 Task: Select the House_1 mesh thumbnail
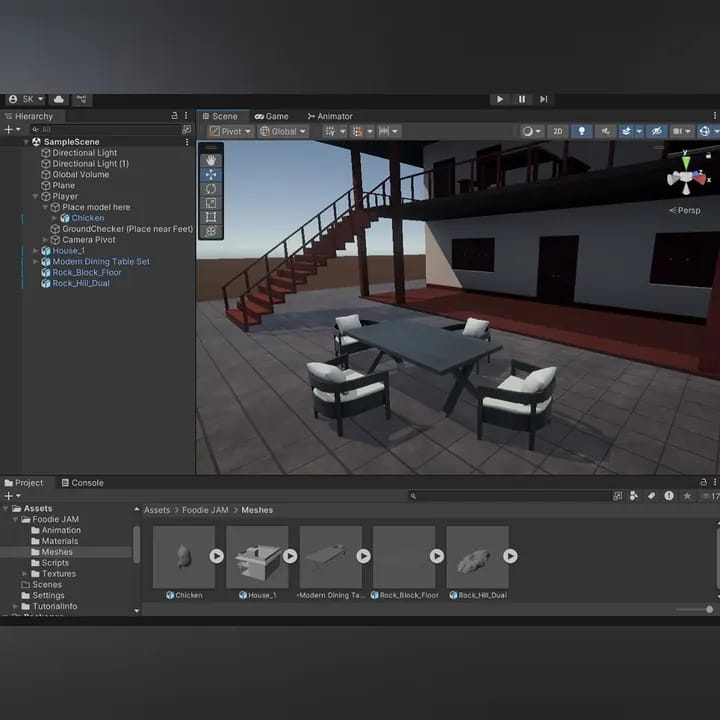[x=257, y=557]
